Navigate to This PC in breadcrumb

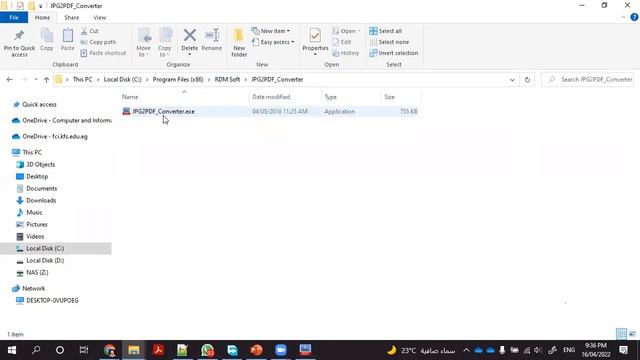82,80
